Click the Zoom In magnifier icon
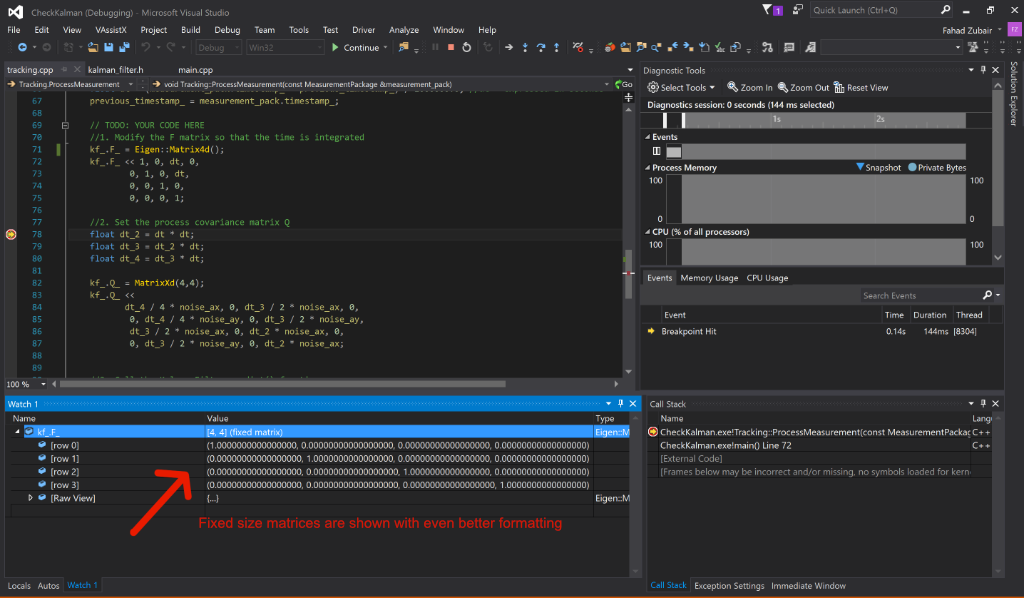 [733, 88]
